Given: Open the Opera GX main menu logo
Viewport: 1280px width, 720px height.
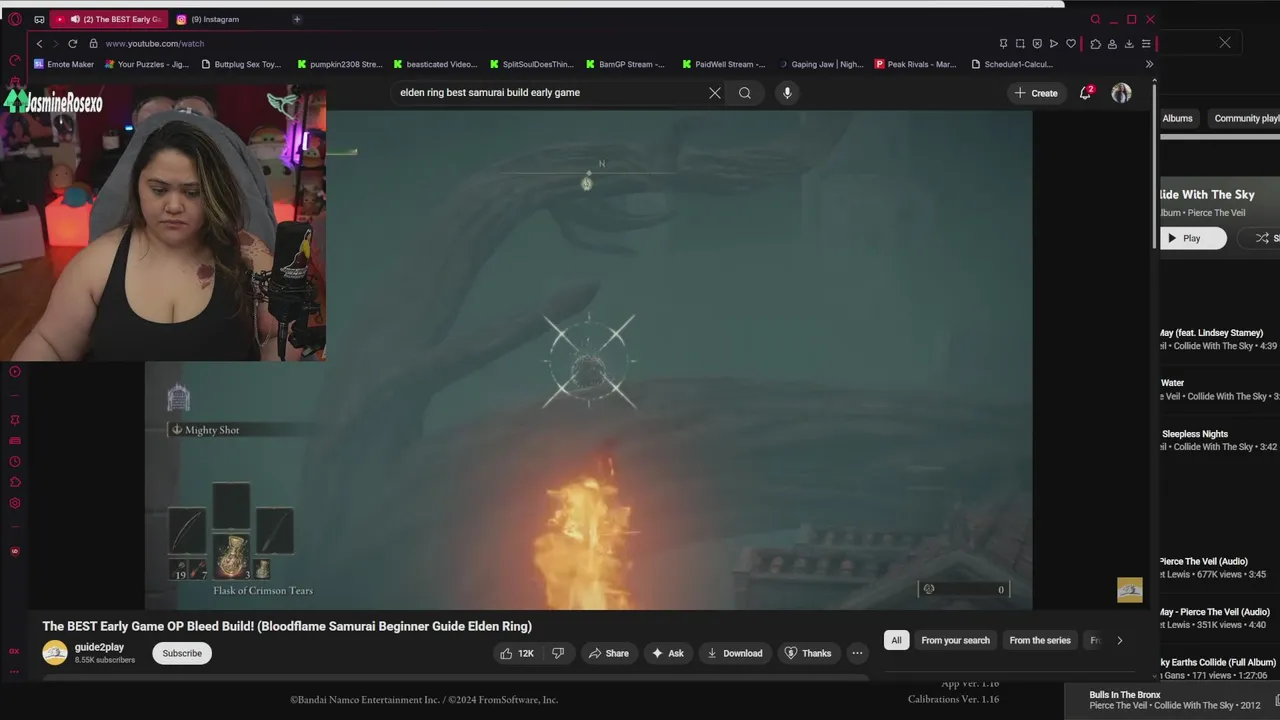Looking at the screenshot, I should 14,19.
